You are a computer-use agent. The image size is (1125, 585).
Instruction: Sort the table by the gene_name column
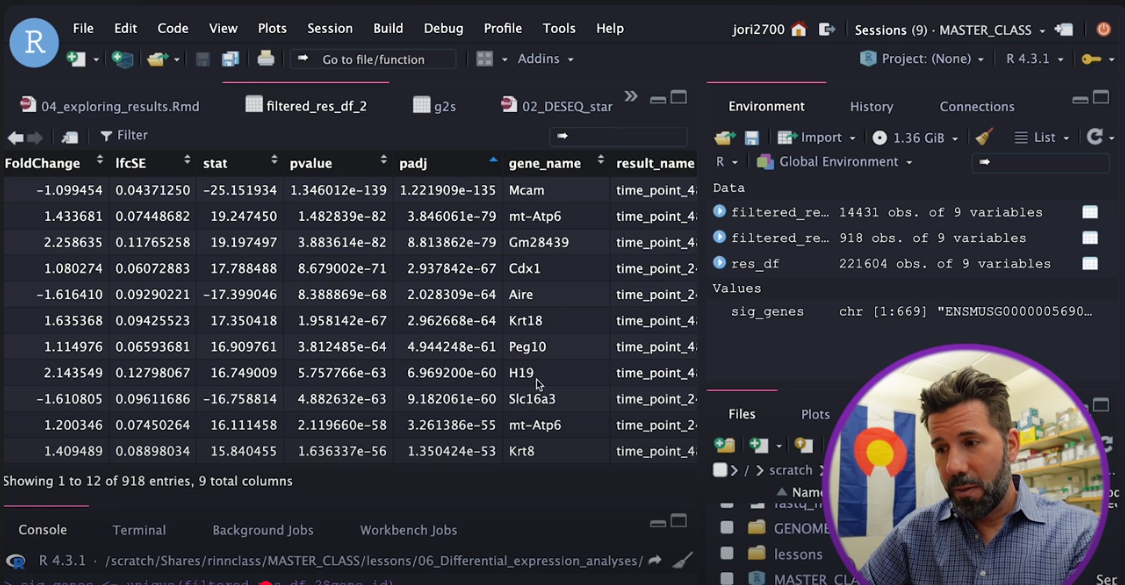pyautogui.click(x=555, y=163)
